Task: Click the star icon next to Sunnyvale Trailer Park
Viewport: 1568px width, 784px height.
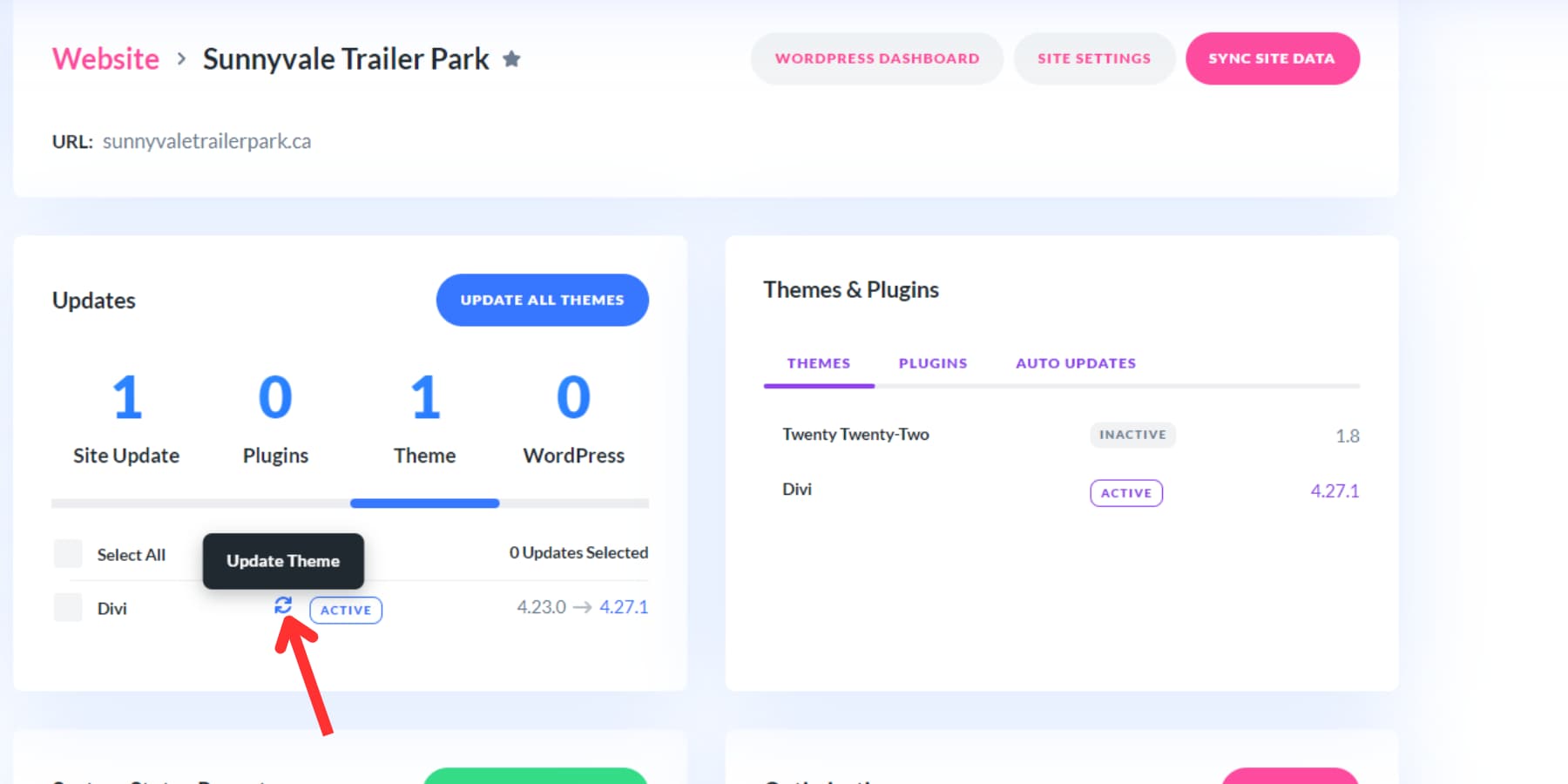Action: coord(512,58)
